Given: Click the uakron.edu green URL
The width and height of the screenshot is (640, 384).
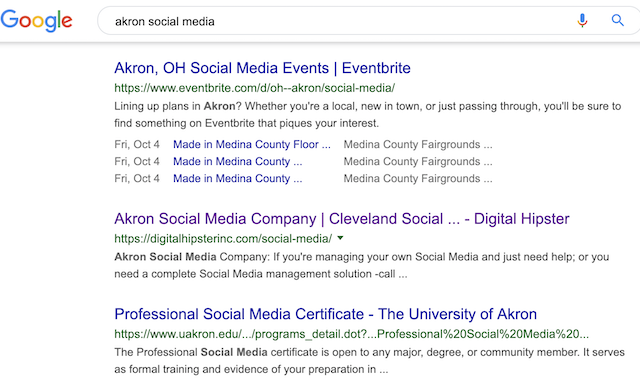Looking at the screenshot, I should tap(351, 334).
